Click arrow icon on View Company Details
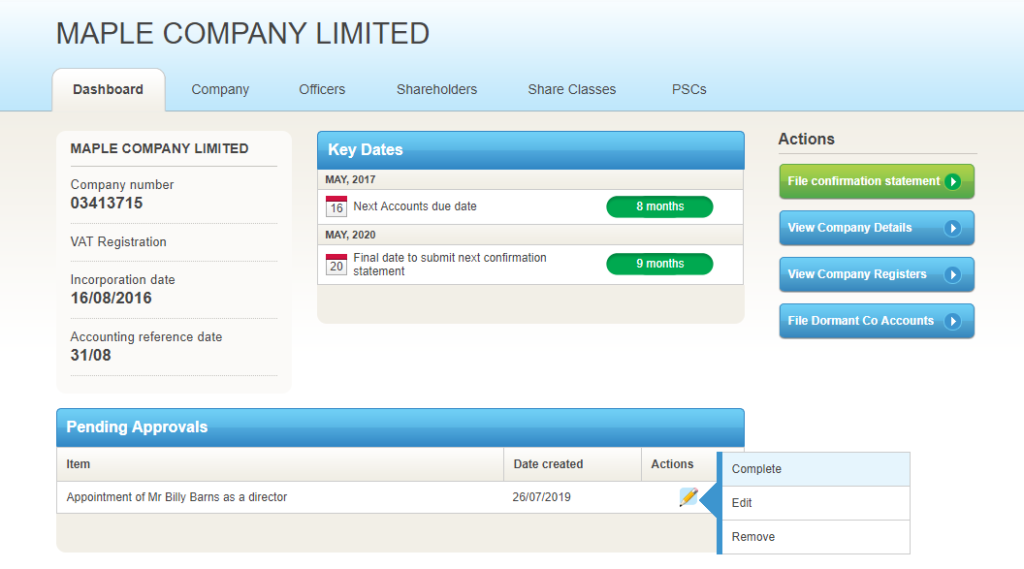The height and width of the screenshot is (569, 1024). point(953,228)
